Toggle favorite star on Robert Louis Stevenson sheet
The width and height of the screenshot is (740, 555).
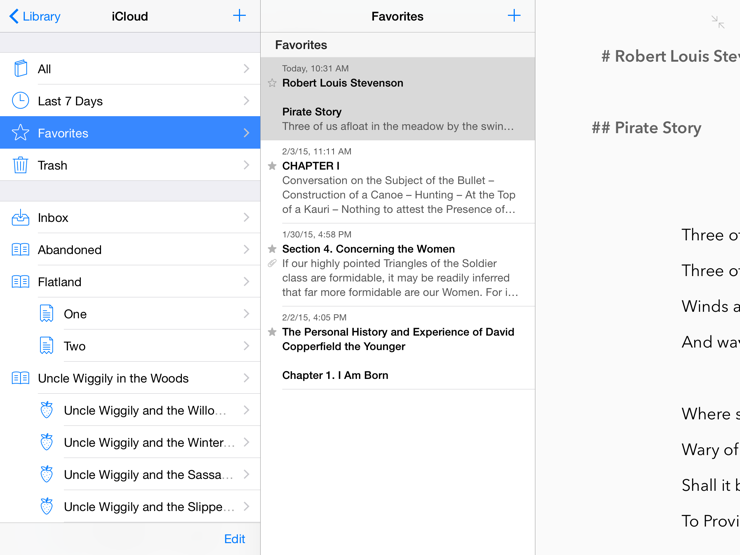[x=272, y=83]
